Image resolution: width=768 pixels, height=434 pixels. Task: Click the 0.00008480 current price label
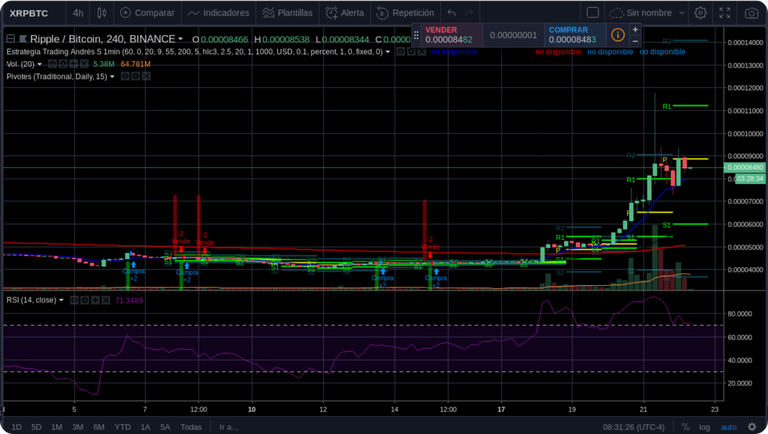pyautogui.click(x=745, y=168)
